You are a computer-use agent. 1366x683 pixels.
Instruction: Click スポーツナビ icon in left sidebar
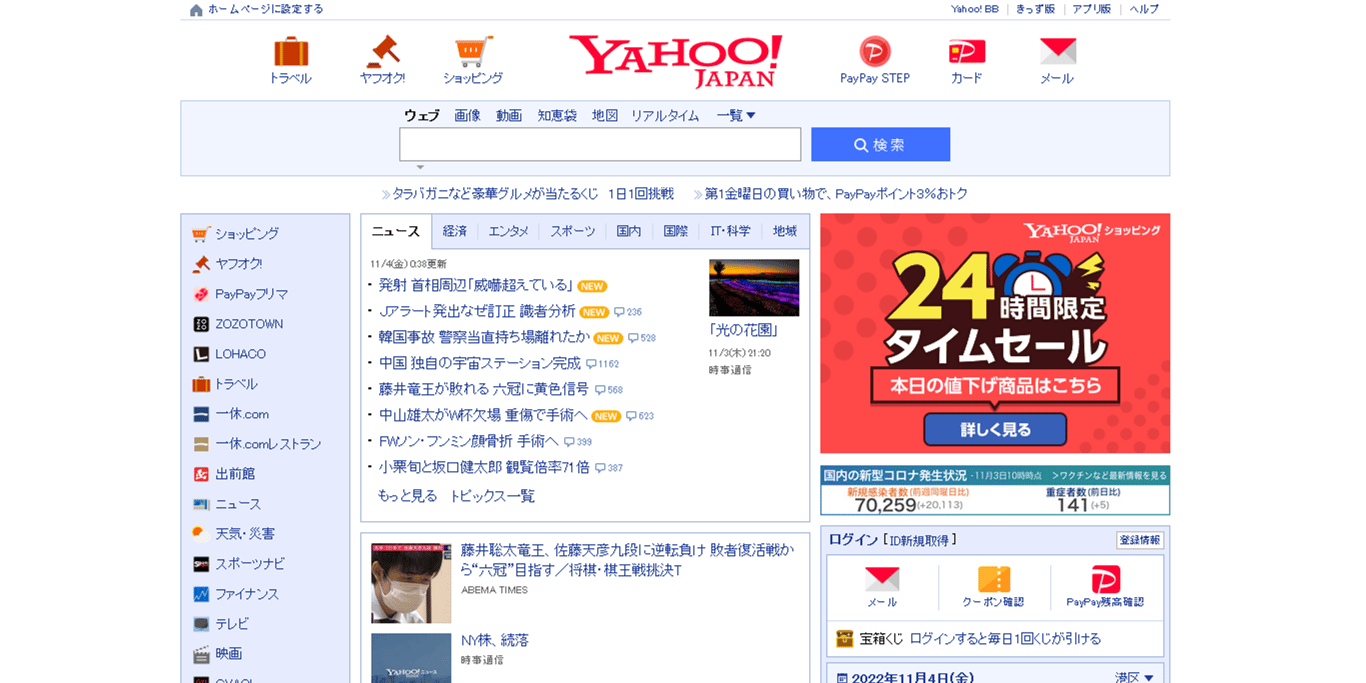coord(201,564)
